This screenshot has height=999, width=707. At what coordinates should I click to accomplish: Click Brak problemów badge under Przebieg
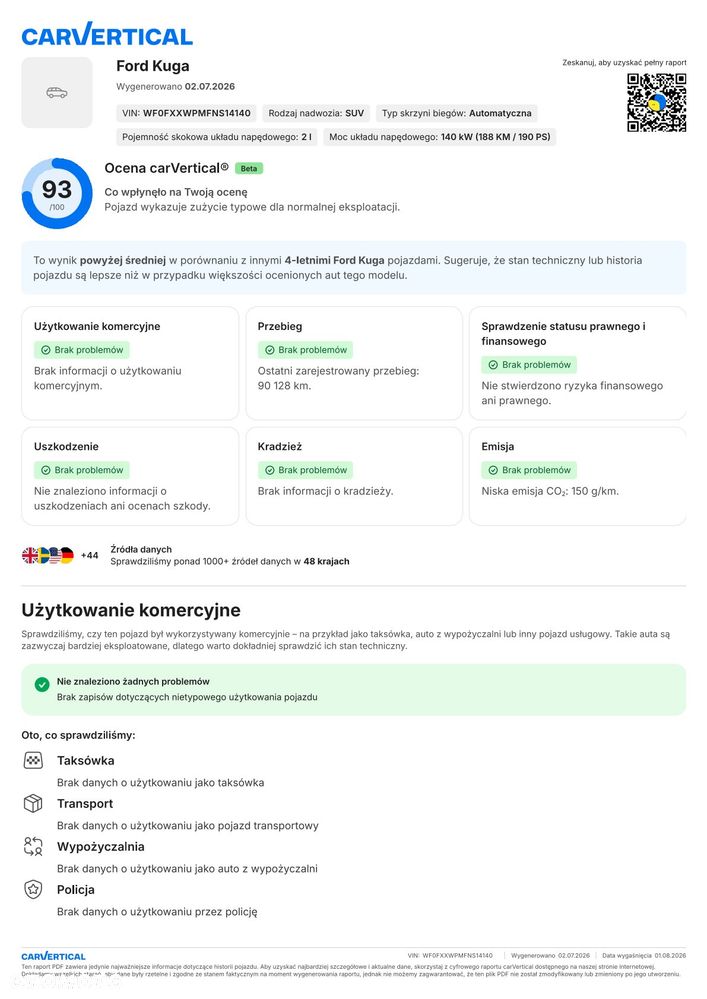(x=306, y=350)
